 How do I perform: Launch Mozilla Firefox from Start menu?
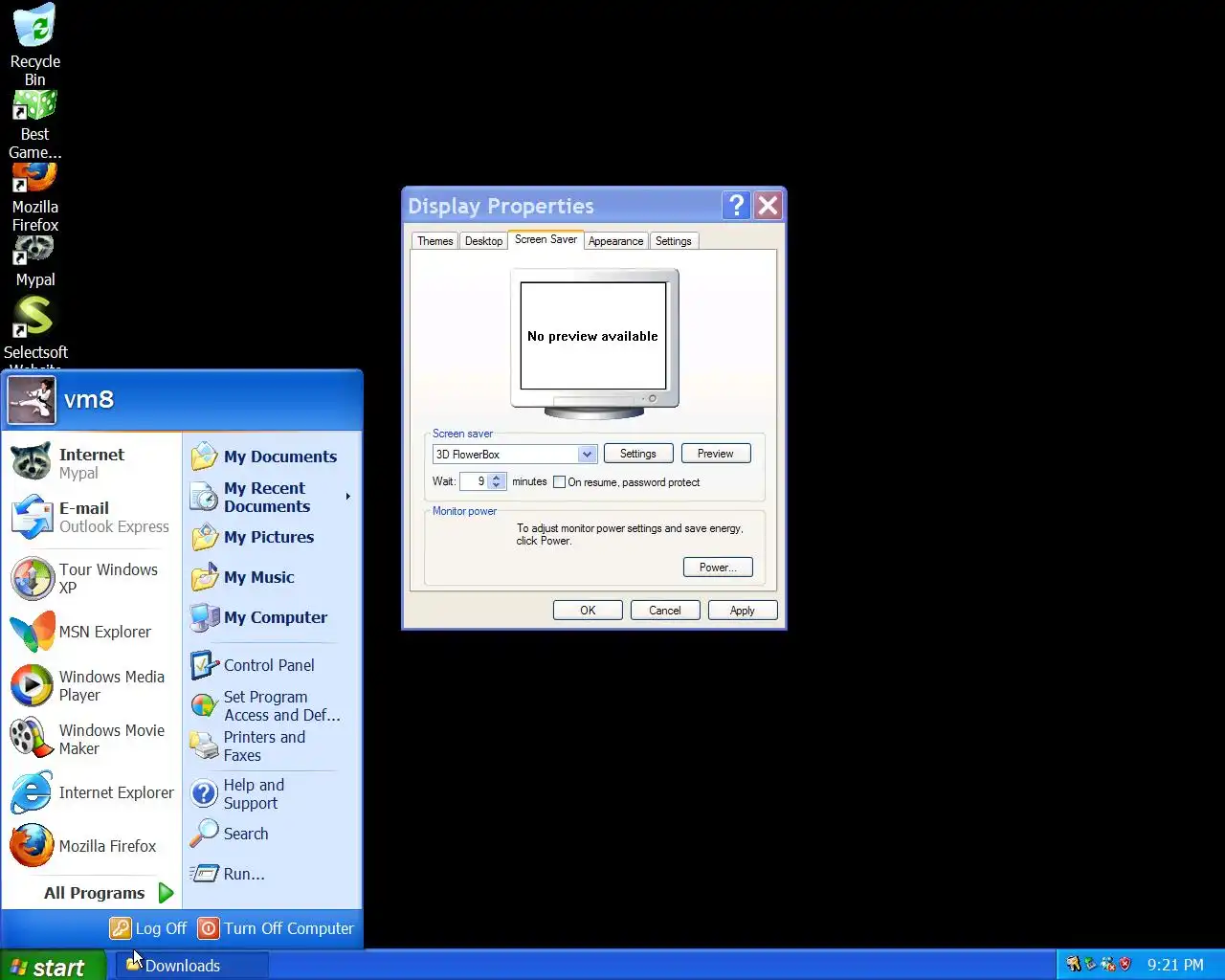[92, 846]
